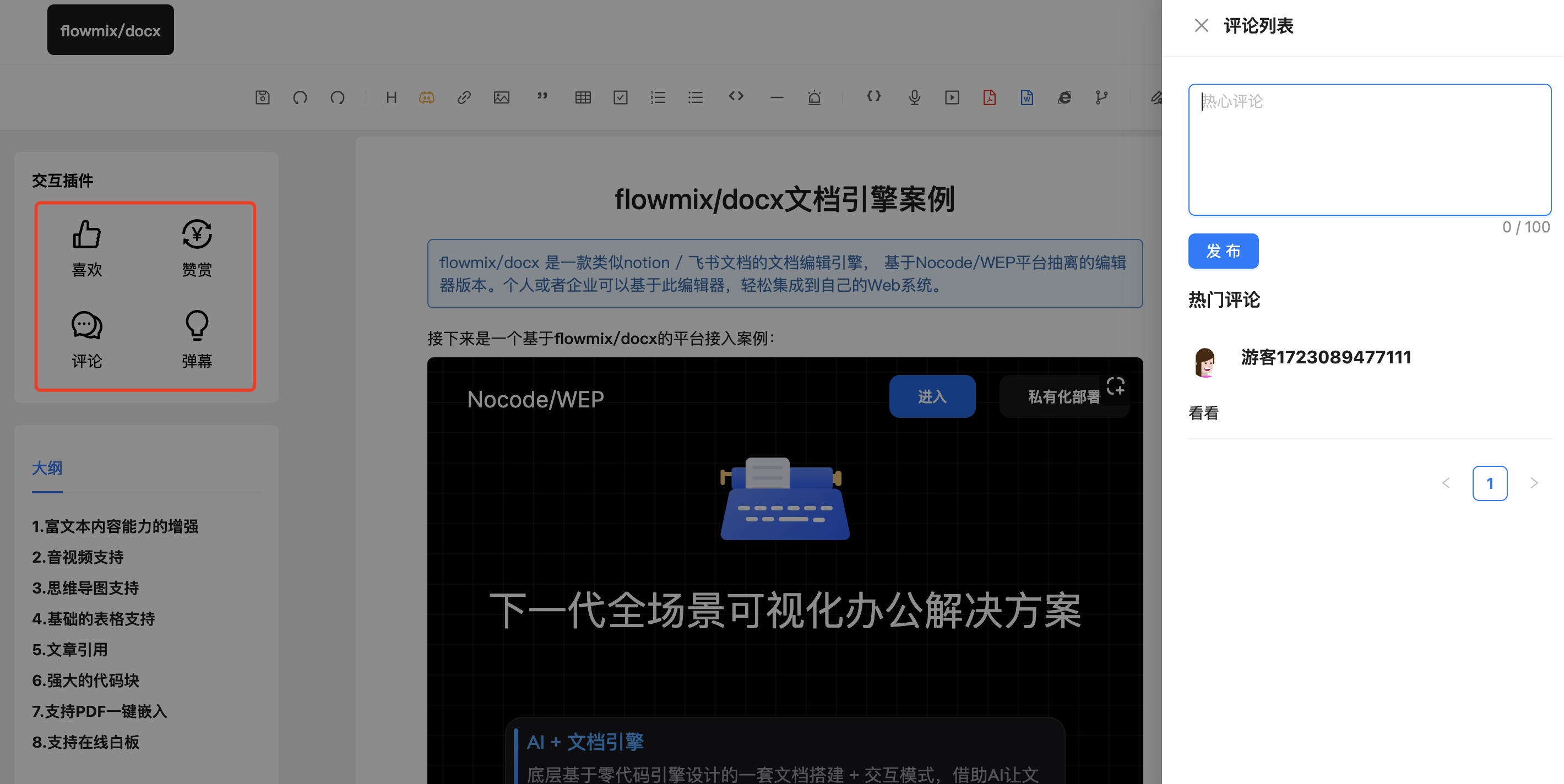Select the 大纲 outline tab
The image size is (1564, 784).
[47, 468]
